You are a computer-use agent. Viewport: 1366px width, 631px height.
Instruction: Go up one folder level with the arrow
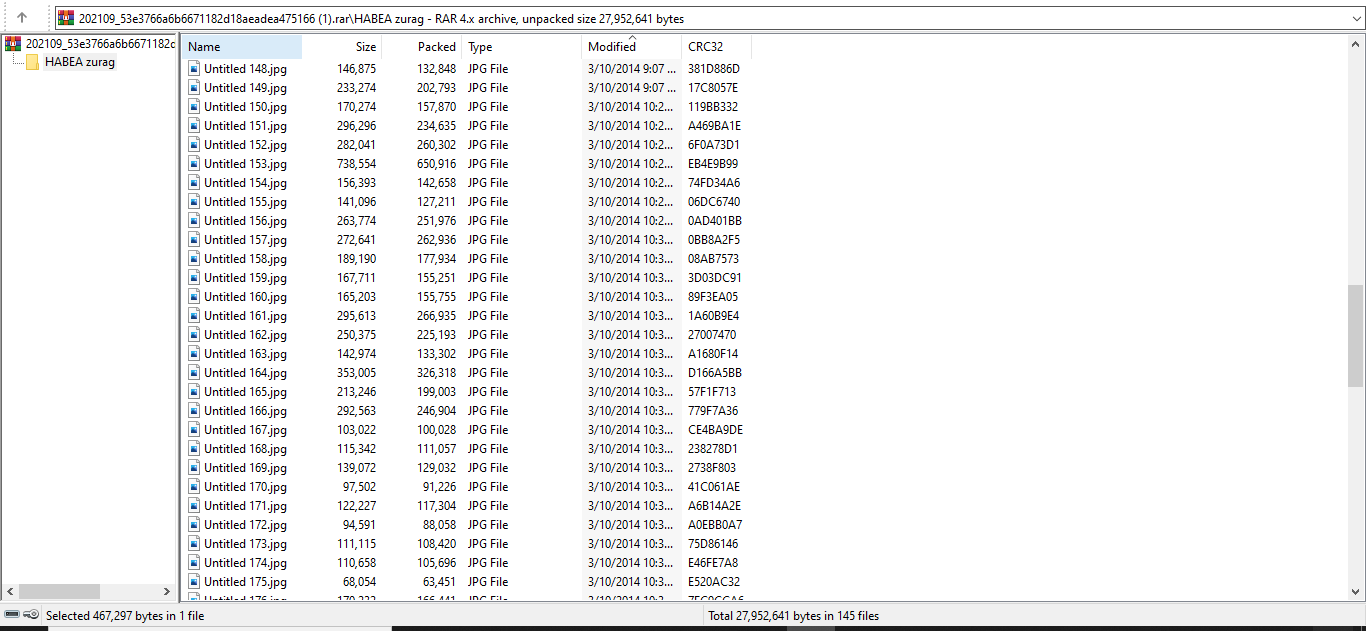point(21,18)
